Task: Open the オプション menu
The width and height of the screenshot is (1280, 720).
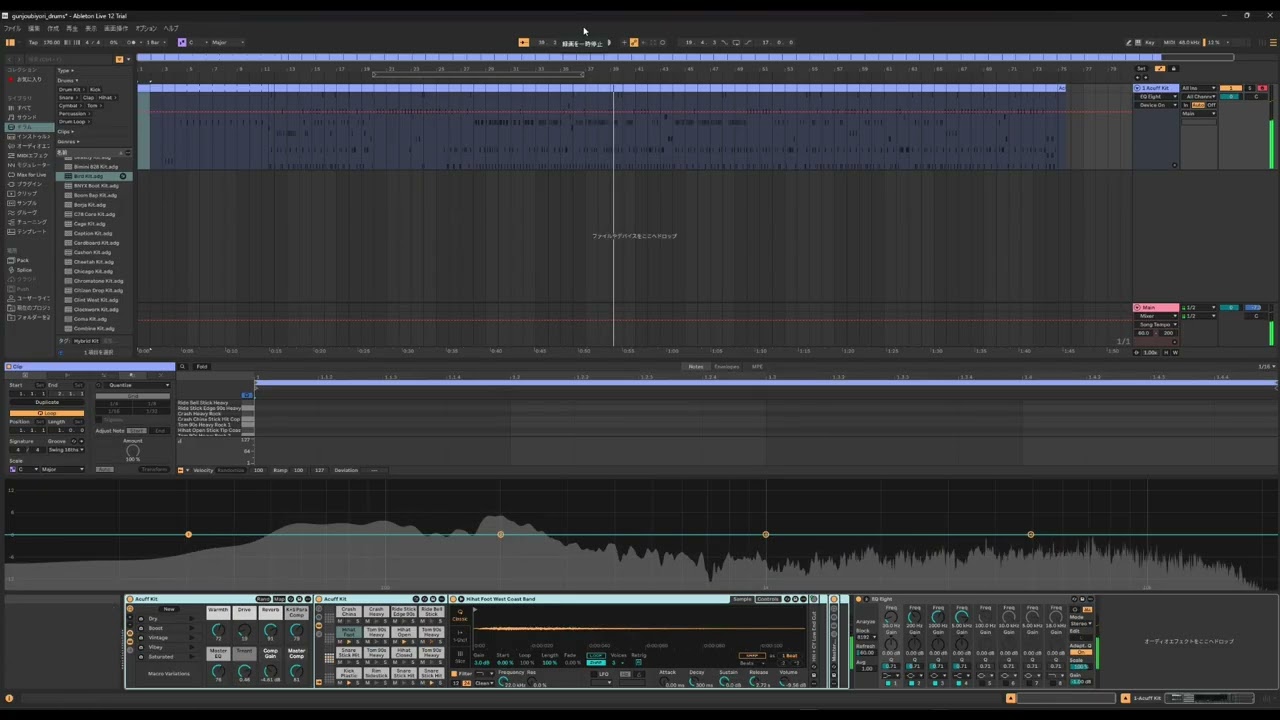Action: click(146, 28)
